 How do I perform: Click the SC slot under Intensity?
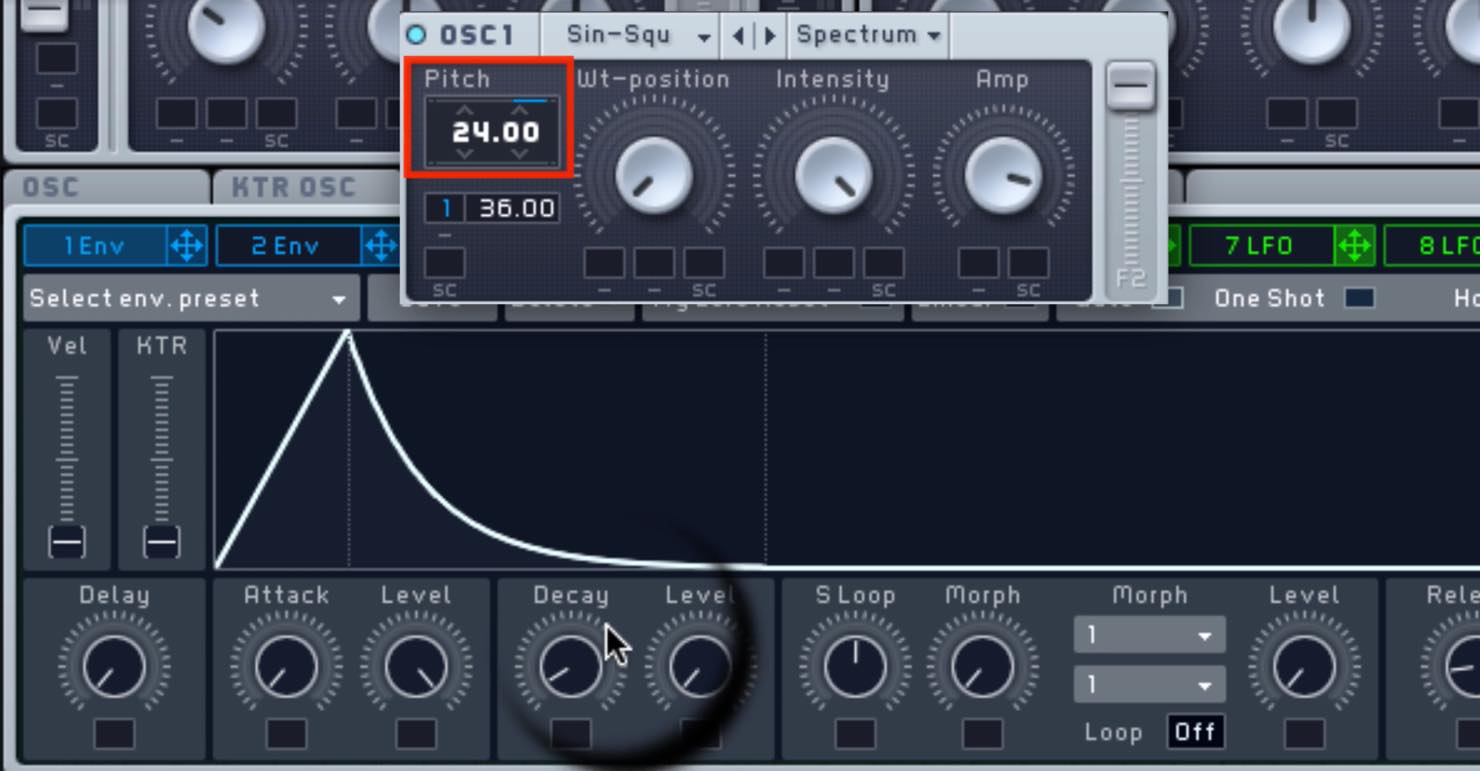(884, 263)
